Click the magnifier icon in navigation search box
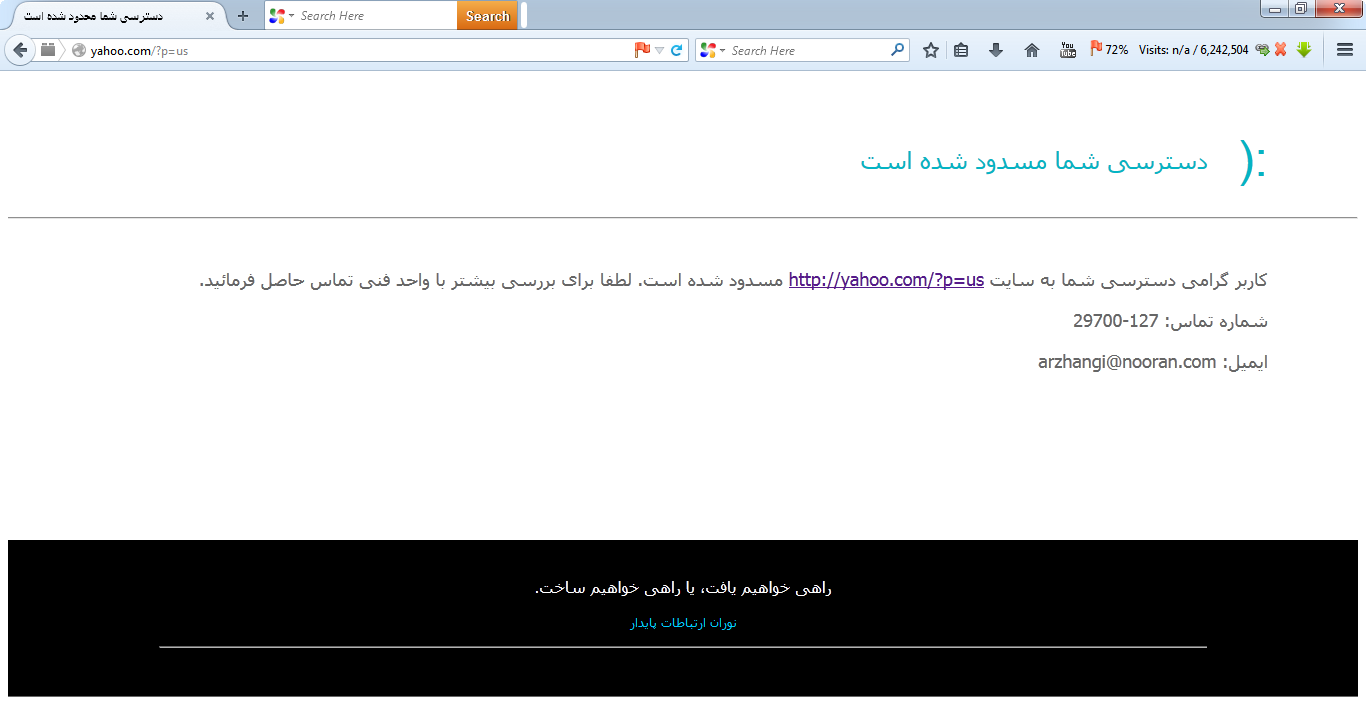Viewport: 1366px width, 728px height. 897,50
